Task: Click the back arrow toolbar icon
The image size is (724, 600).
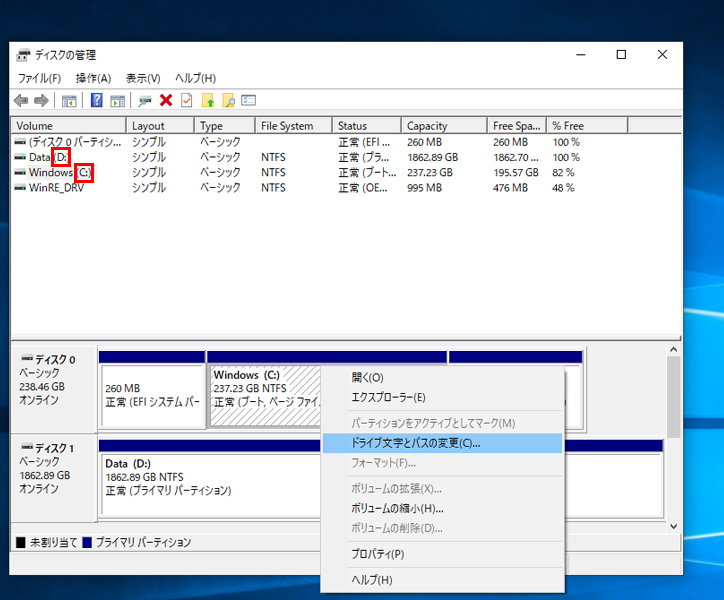Action: [21, 100]
